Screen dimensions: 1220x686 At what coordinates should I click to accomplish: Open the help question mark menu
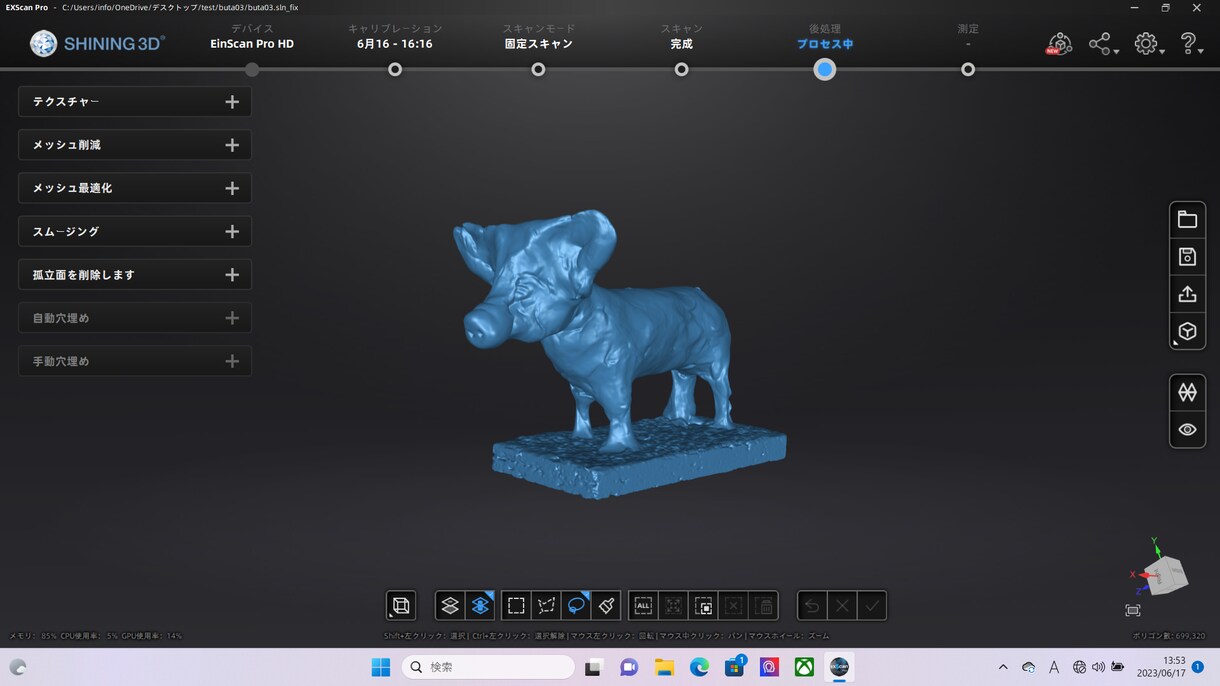click(x=1189, y=44)
